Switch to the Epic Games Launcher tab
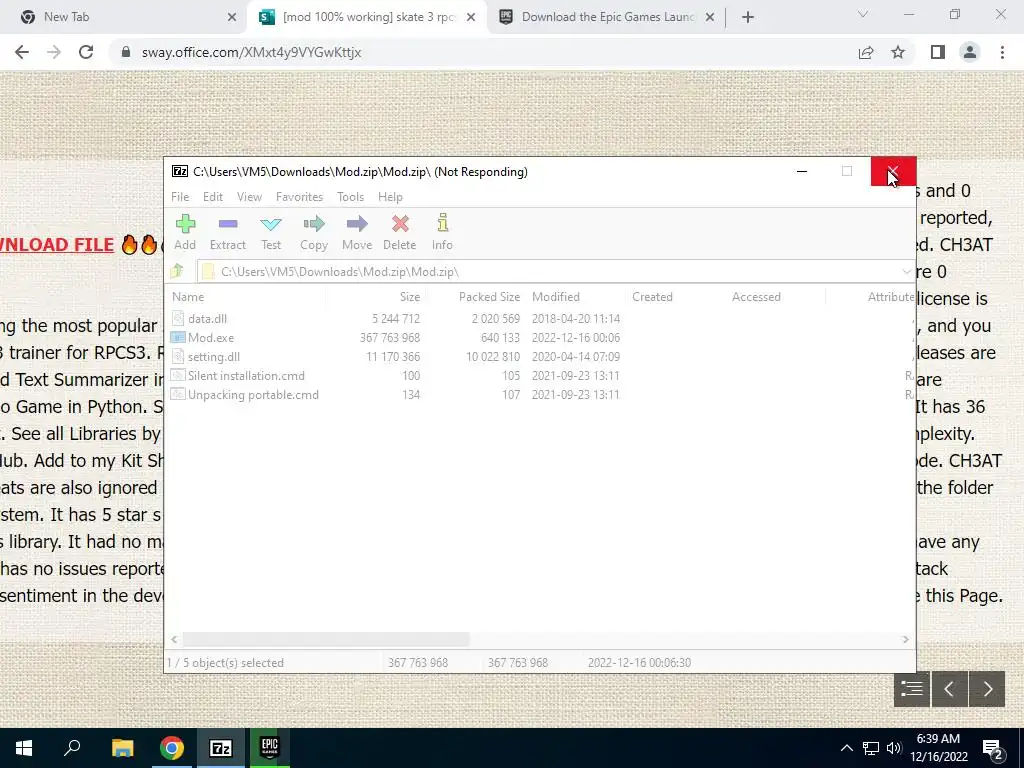 tap(605, 17)
